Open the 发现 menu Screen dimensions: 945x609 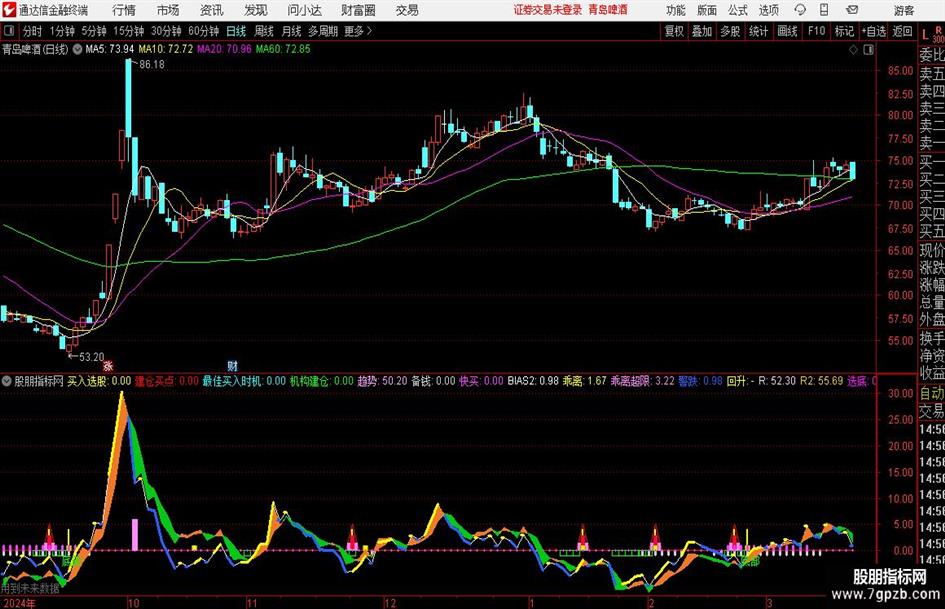click(256, 10)
